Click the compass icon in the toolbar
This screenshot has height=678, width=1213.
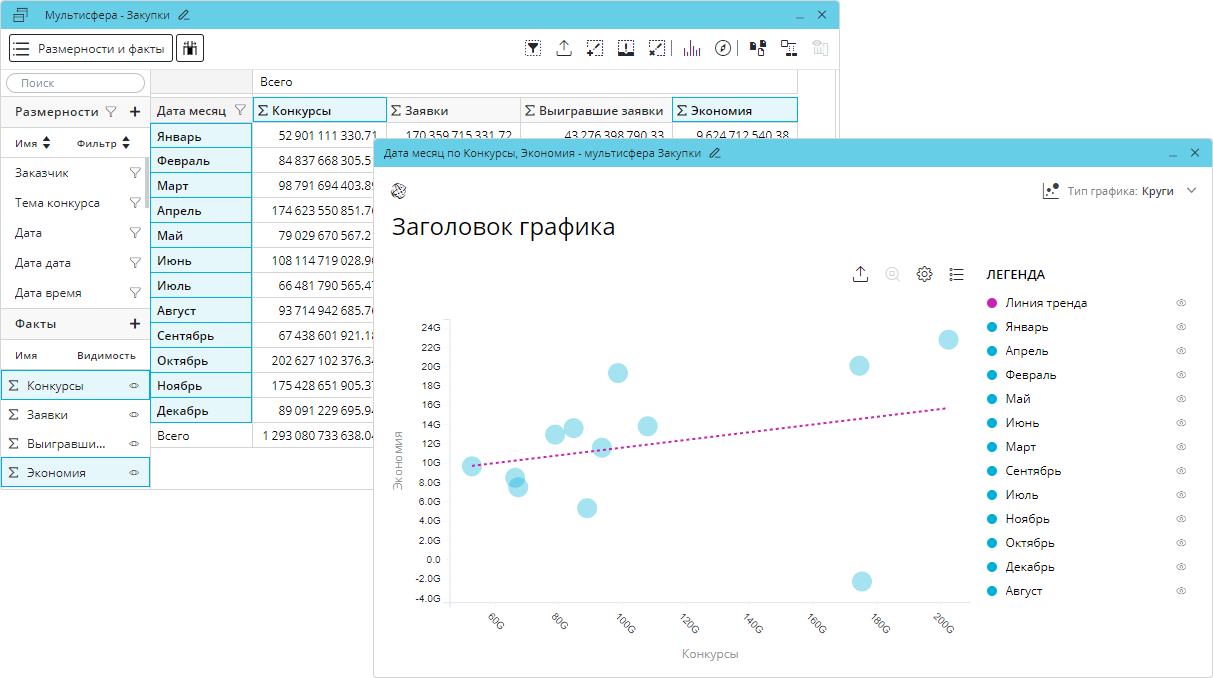(723, 48)
